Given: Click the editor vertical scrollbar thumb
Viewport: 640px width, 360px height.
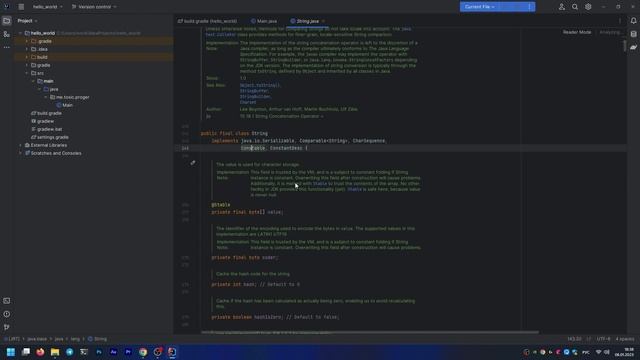Looking at the screenshot, I should coord(624,46).
